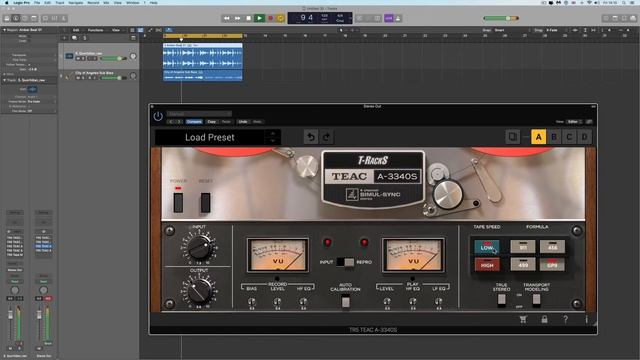Step presets with Load Preset arrows
This screenshot has height=360, width=640.
point(273,137)
